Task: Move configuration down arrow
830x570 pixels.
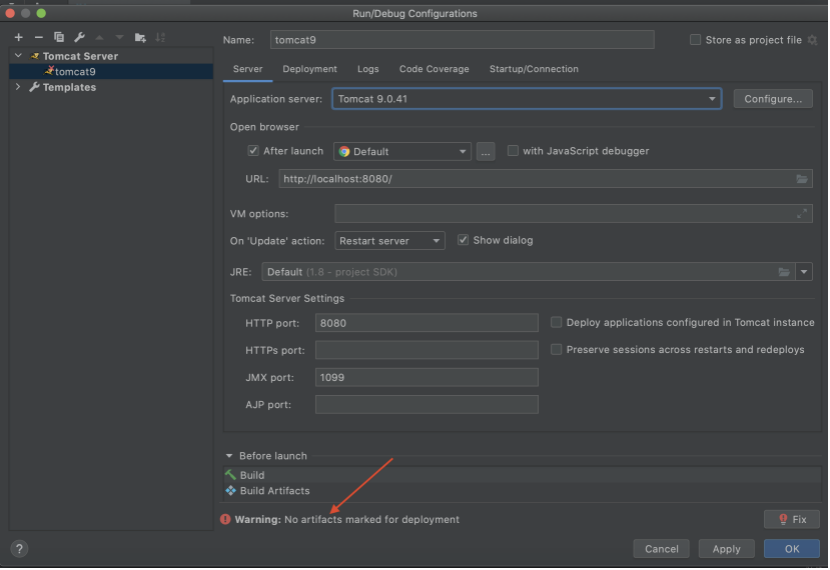Action: coord(120,37)
